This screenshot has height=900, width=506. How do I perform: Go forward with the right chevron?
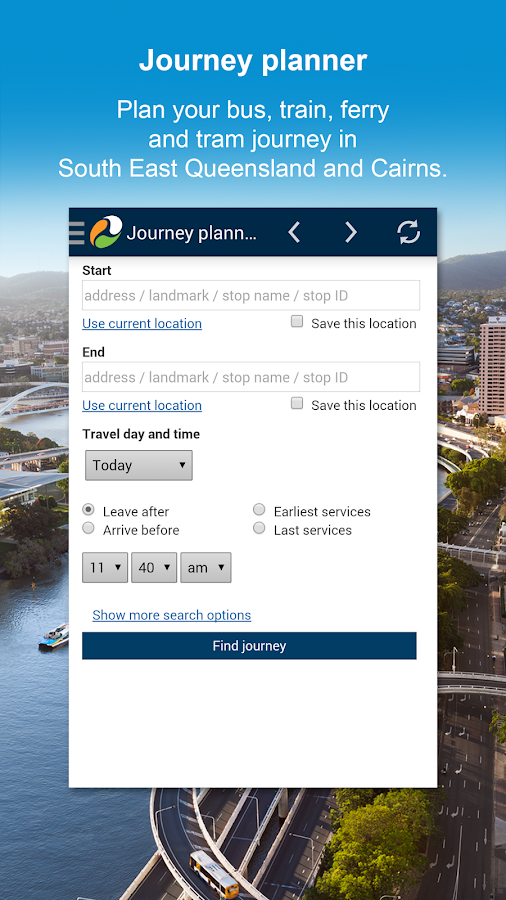click(351, 232)
